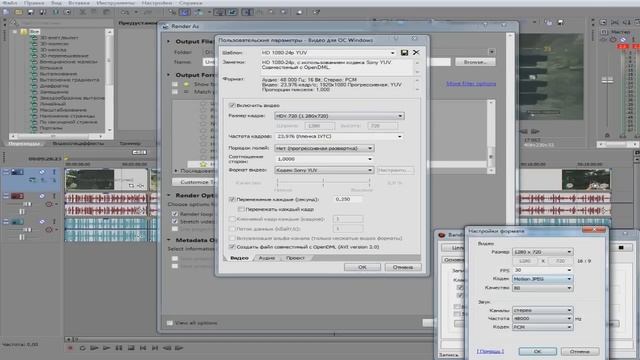Open the Соотношение сторон dropdown
The width and height of the screenshot is (640, 360).
324,159
